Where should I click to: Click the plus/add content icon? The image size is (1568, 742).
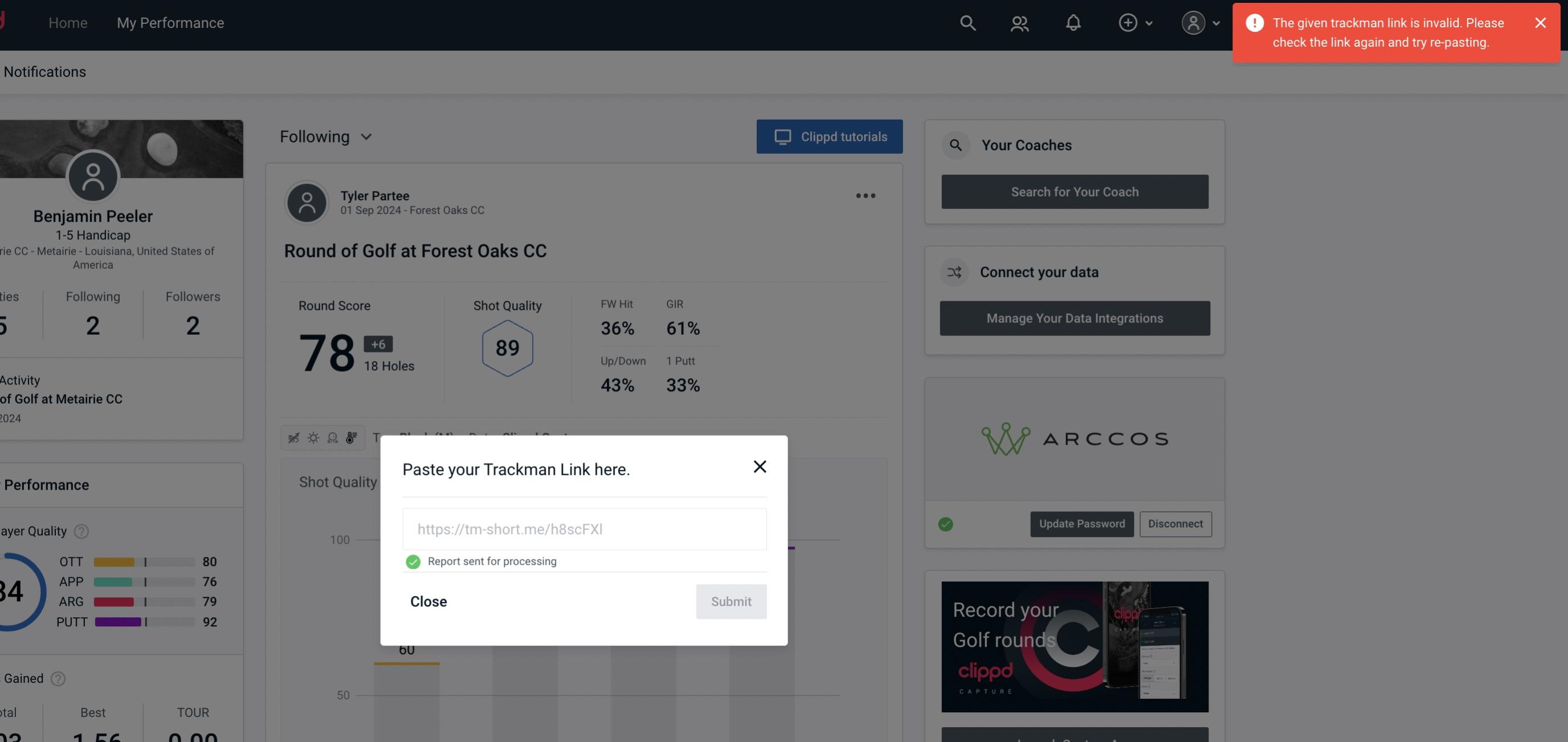pos(1127,21)
